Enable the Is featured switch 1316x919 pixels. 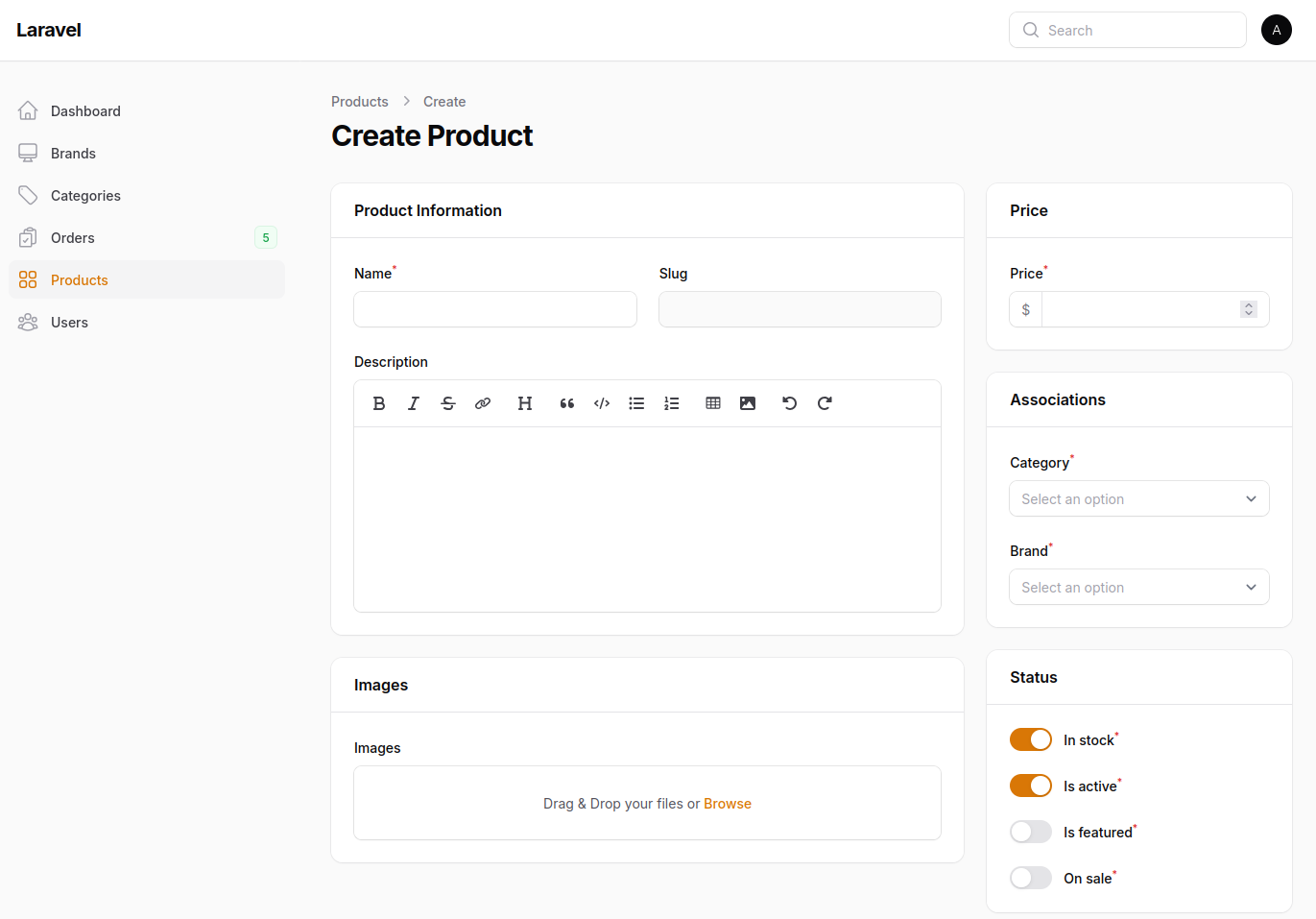coord(1031,832)
